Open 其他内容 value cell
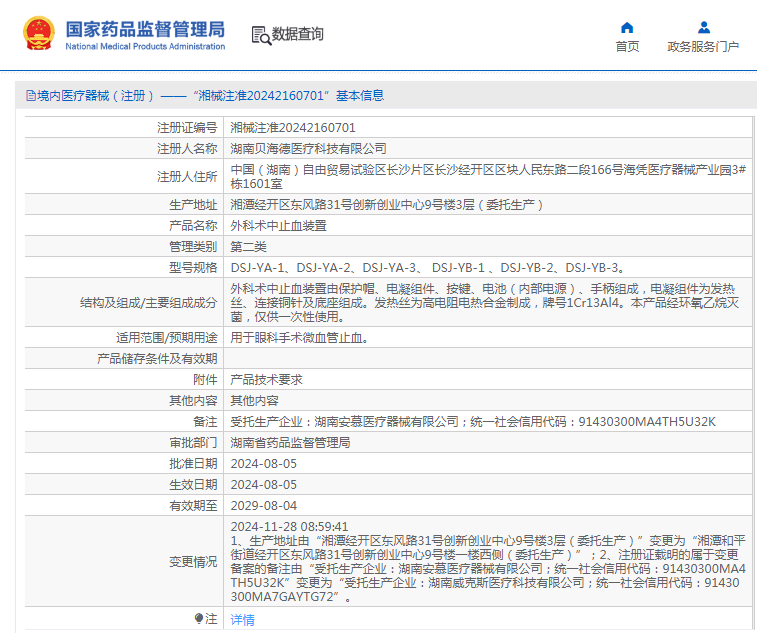 [254, 401]
